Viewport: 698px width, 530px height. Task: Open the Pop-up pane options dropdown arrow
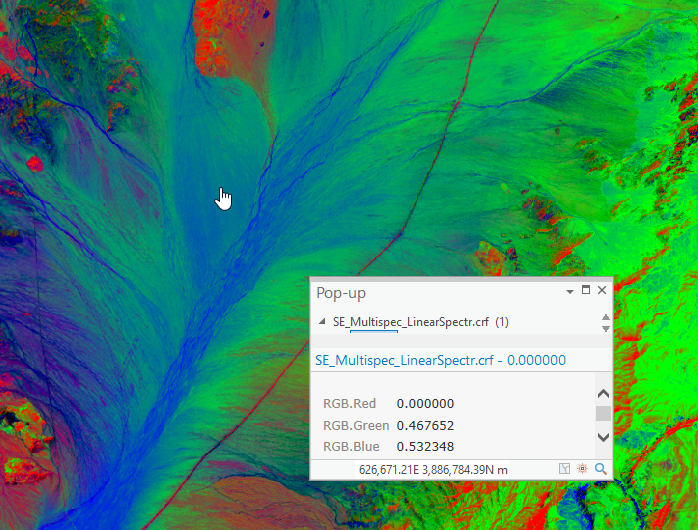[x=570, y=292]
